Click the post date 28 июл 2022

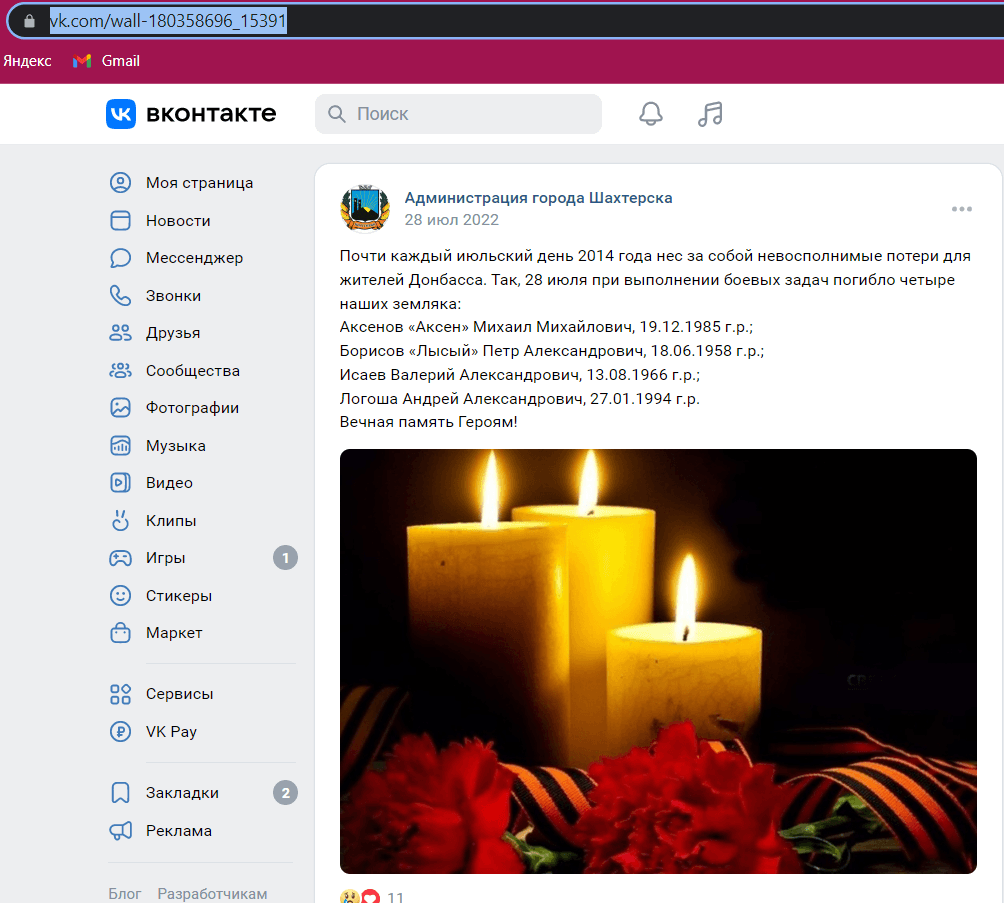click(x=451, y=220)
